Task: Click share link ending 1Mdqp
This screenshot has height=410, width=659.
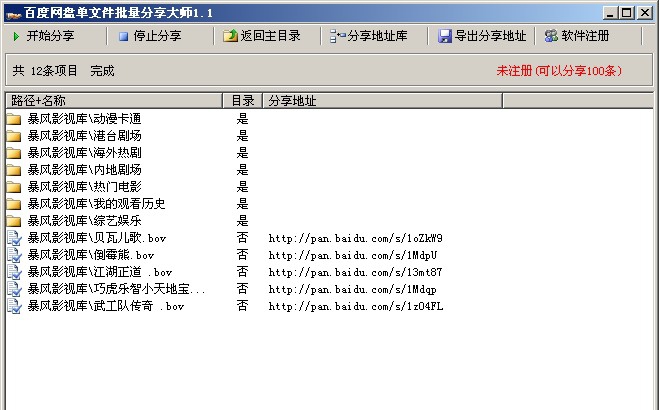Action: tap(352, 289)
